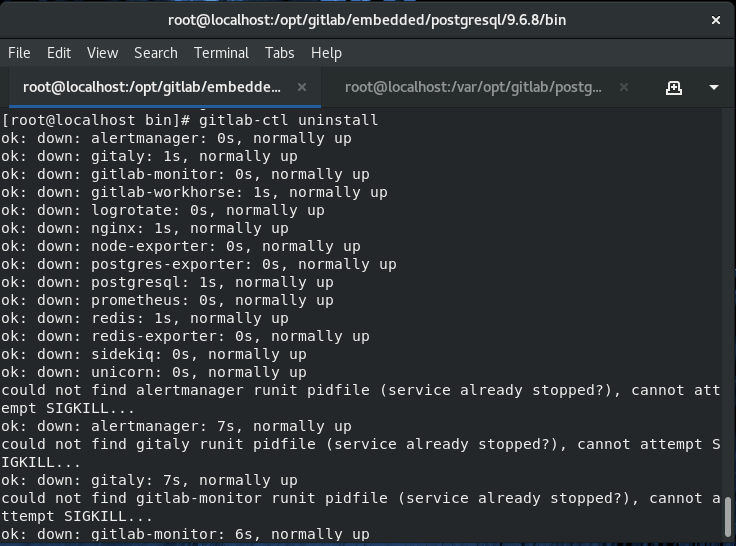Open a new terminal tab with plus icon
The width and height of the screenshot is (736, 546).
674,88
